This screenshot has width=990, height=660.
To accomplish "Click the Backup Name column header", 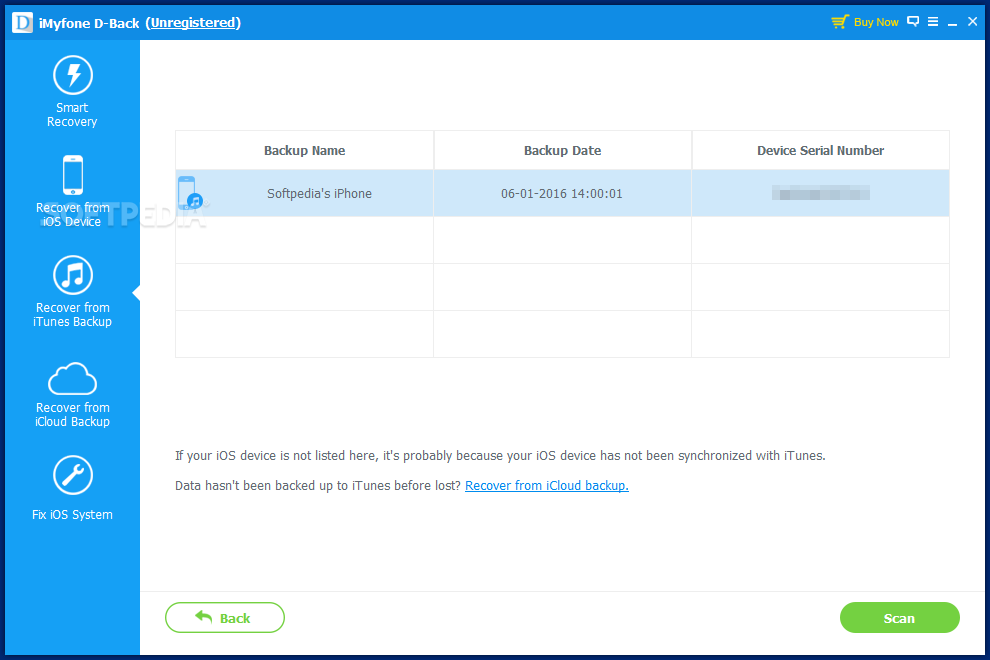I will tap(304, 150).
